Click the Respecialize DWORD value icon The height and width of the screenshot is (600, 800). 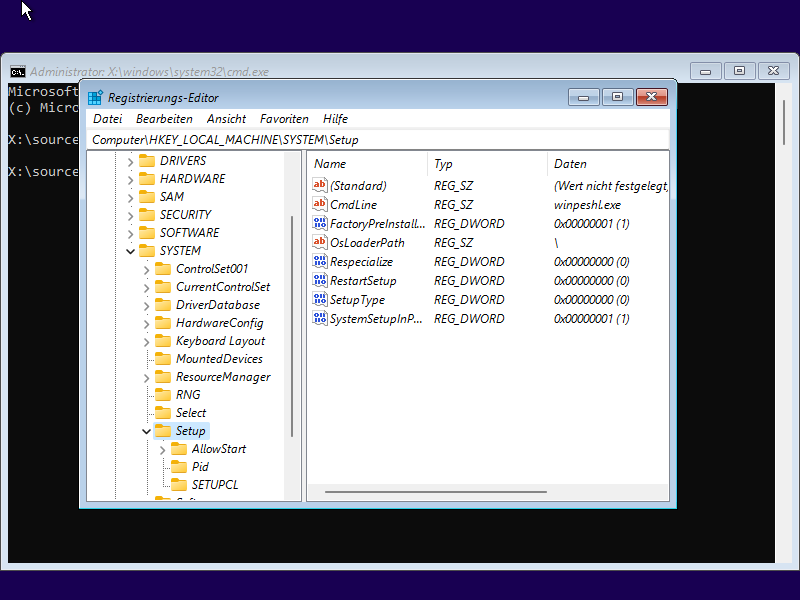tap(320, 262)
